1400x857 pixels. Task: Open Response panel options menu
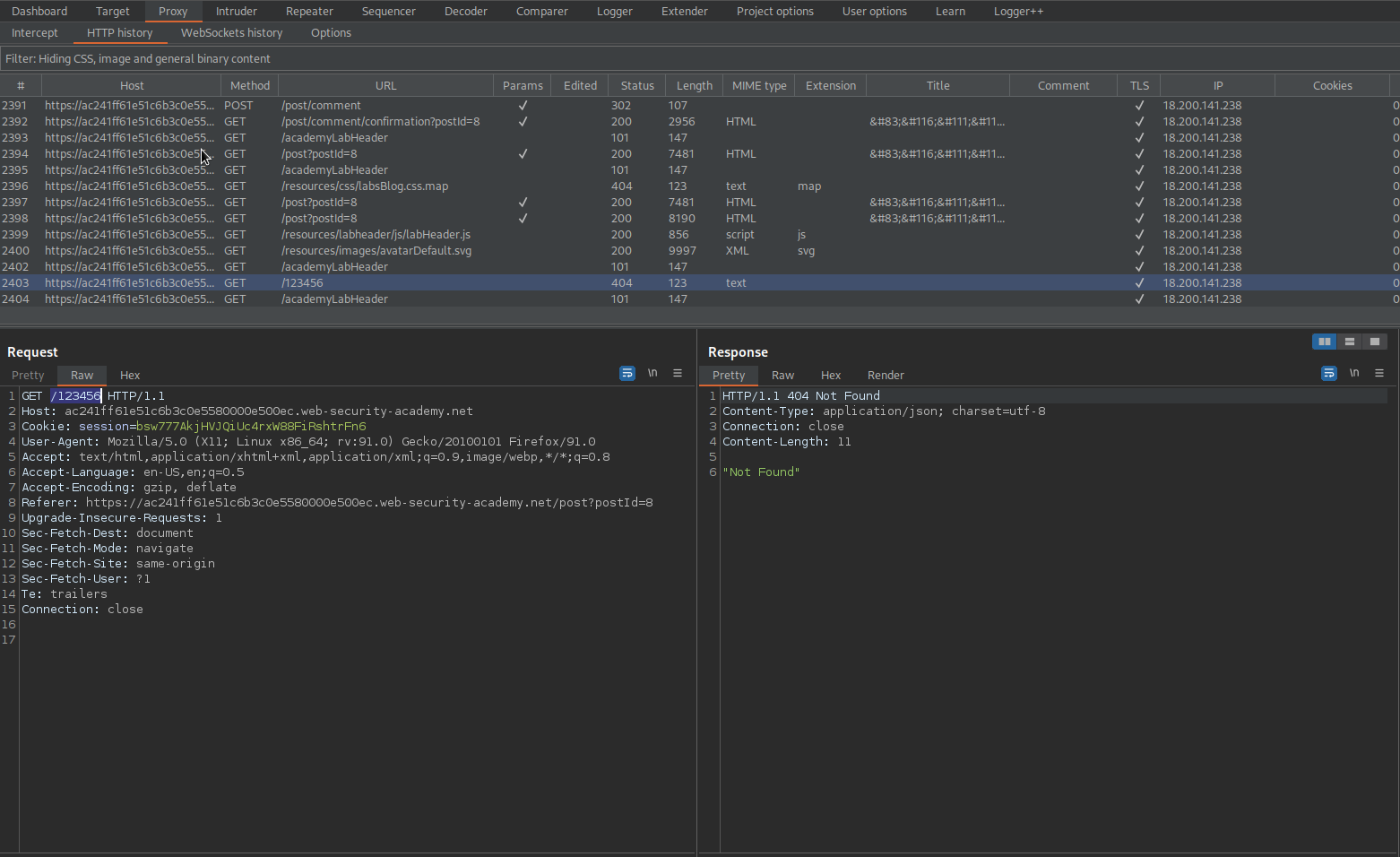point(1379,373)
